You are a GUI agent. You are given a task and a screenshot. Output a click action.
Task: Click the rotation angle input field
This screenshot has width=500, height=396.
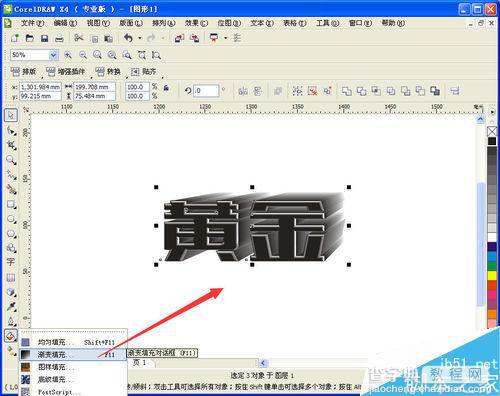coord(206,91)
